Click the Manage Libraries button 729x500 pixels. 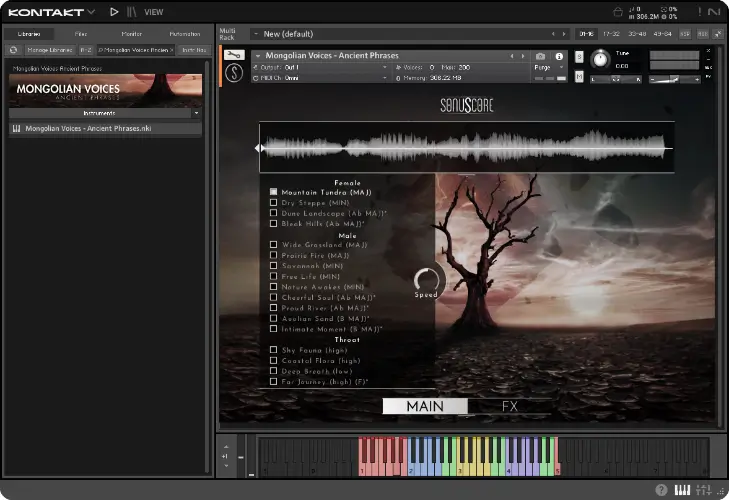coord(51,49)
